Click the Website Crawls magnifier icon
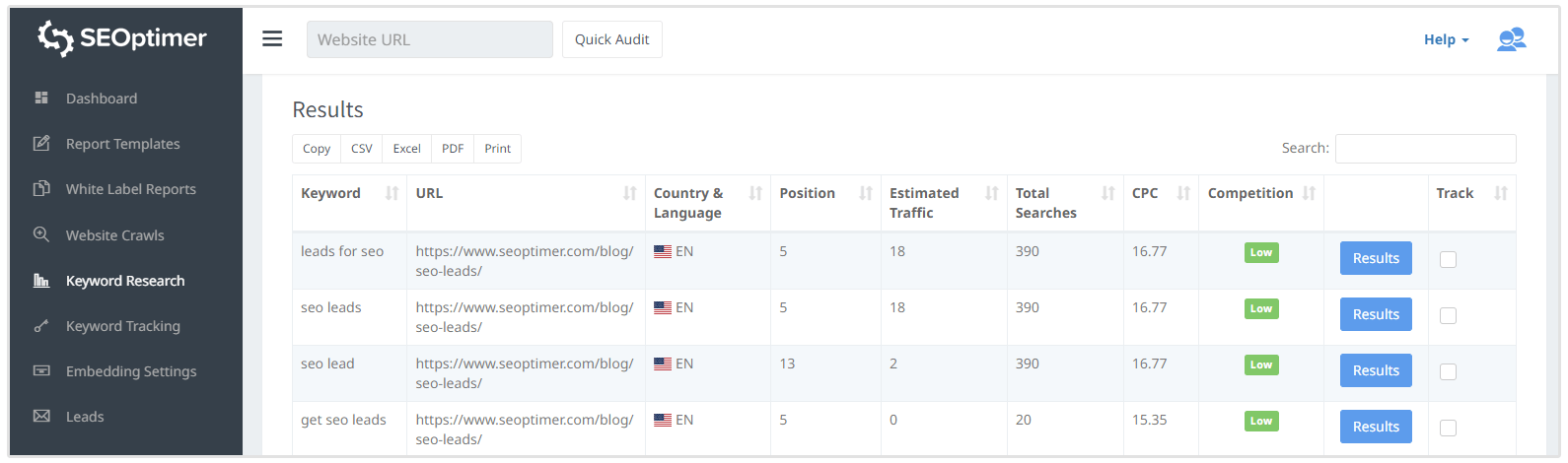 (41, 234)
